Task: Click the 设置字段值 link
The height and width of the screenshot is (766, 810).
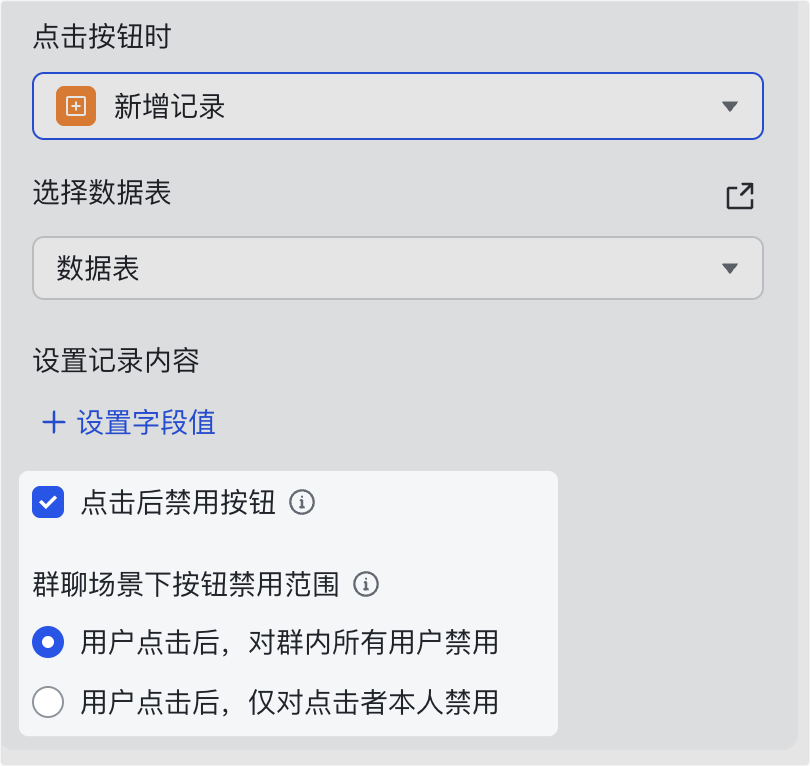Action: [146, 423]
